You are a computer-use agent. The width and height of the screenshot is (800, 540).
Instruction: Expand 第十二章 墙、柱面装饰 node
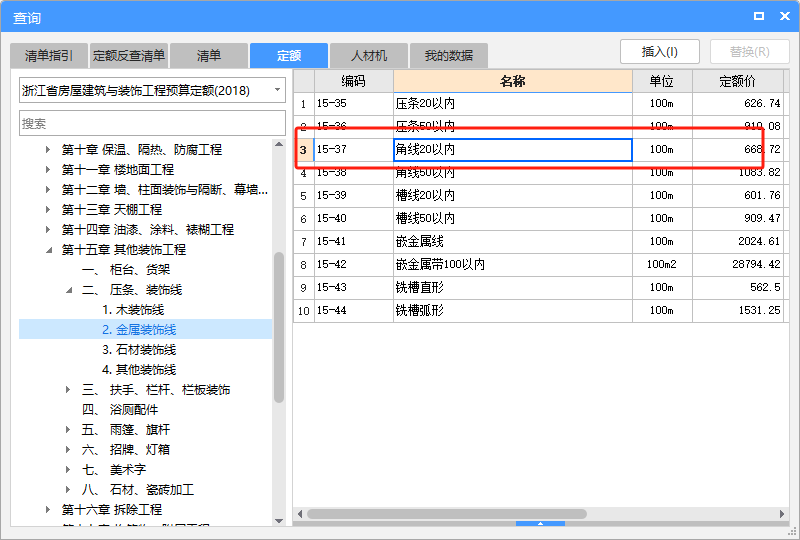[x=47, y=189]
